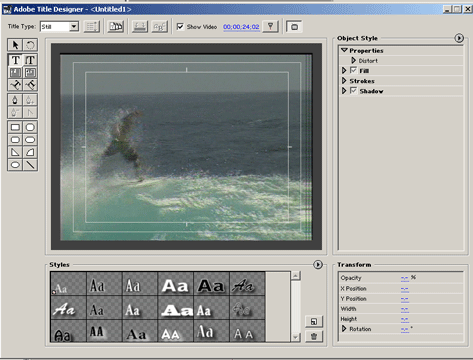Screen dimensions: 473x360
Task: Open the Object Style panel menu arrow
Action: pos(459,38)
